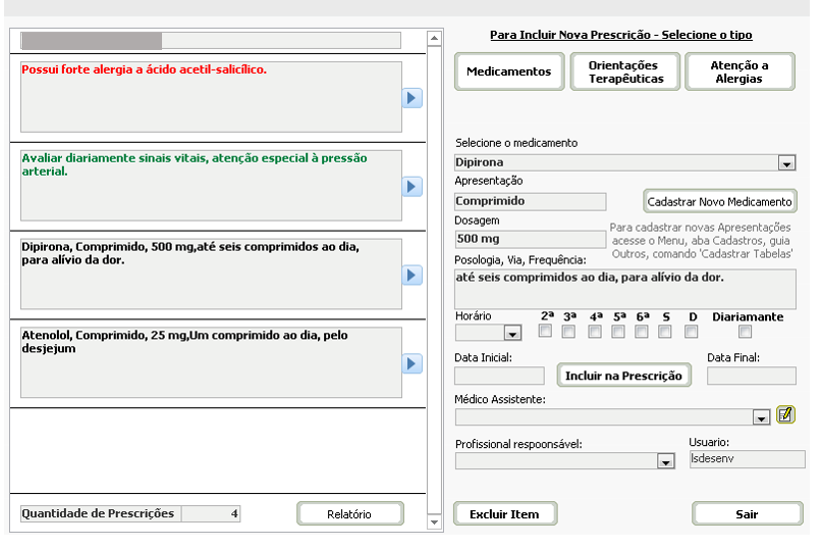Click arrow icon beside the allergy warning entry
Image resolution: width=822 pixels, height=545 pixels.
tap(412, 98)
